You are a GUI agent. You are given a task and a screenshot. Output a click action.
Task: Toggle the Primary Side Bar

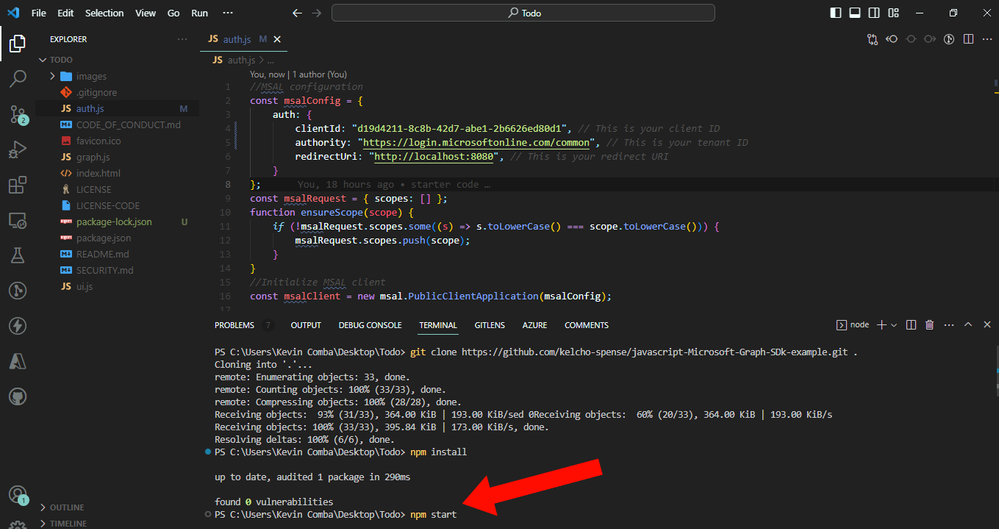835,13
